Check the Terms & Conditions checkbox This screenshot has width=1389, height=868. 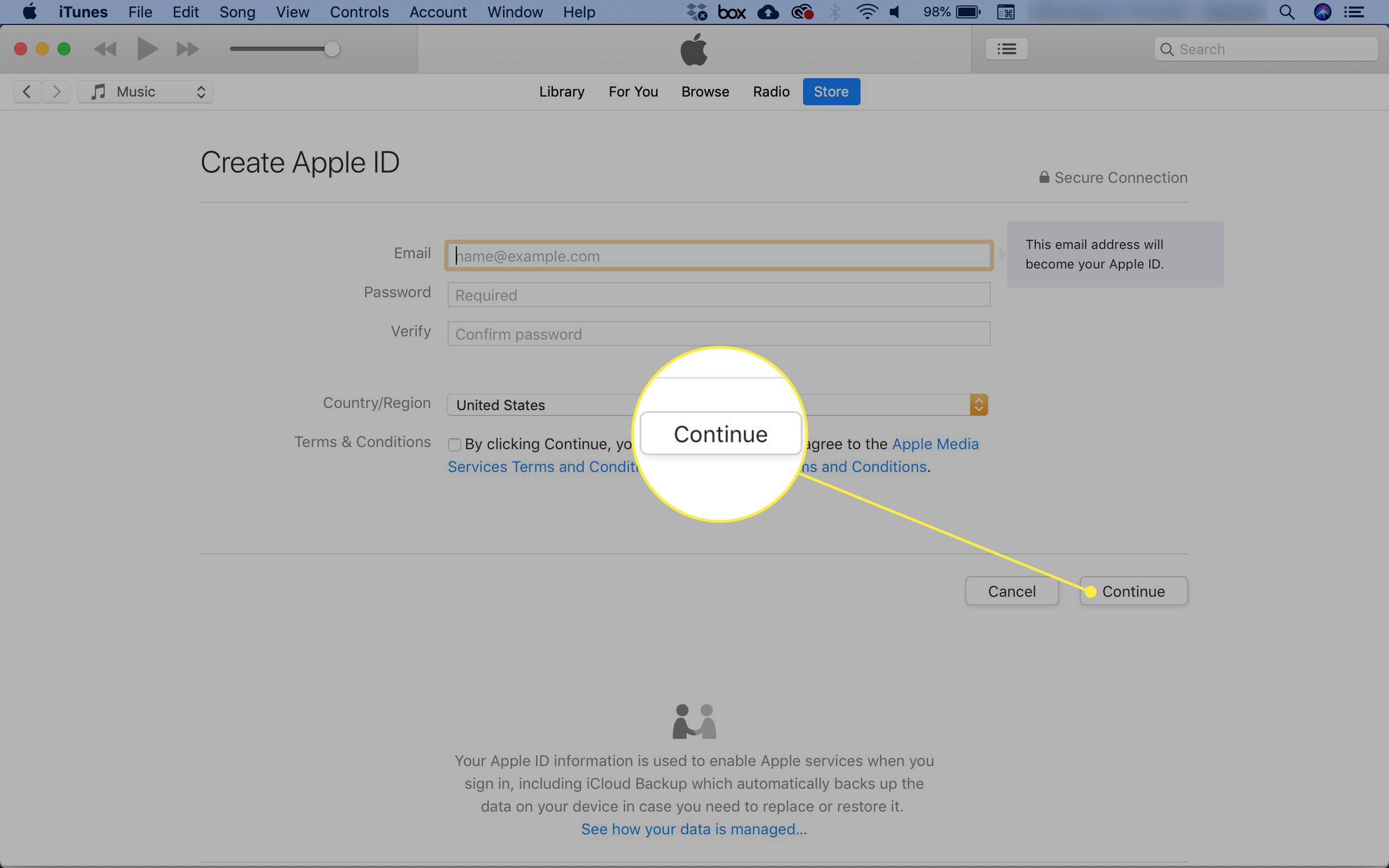point(454,445)
